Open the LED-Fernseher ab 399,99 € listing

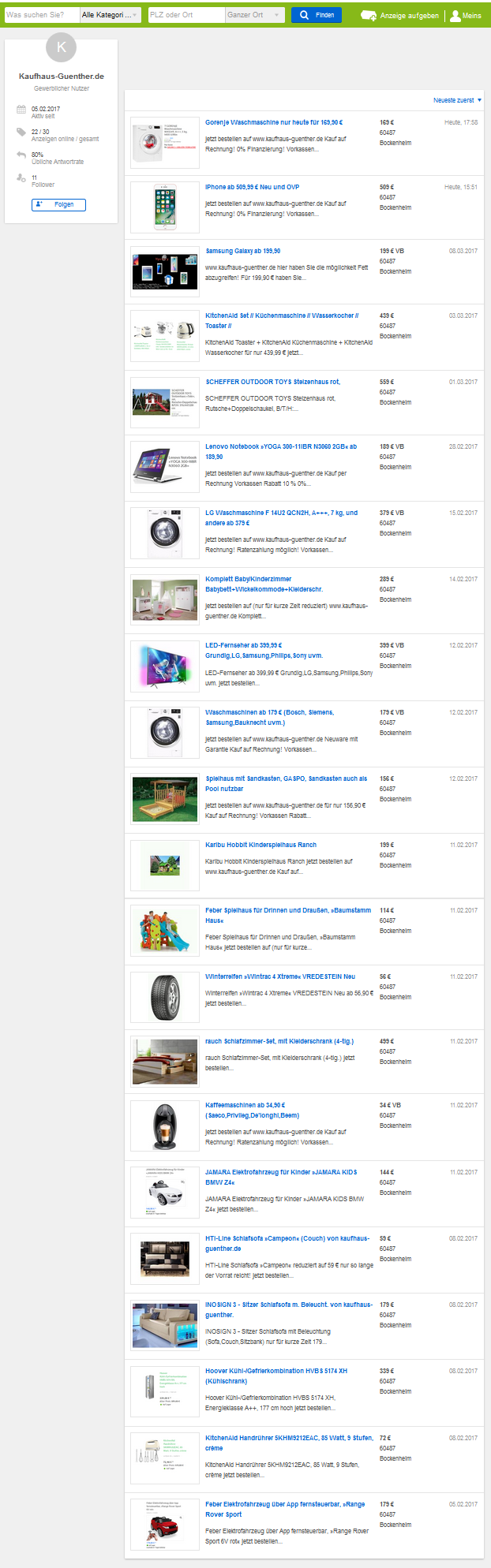point(264,650)
